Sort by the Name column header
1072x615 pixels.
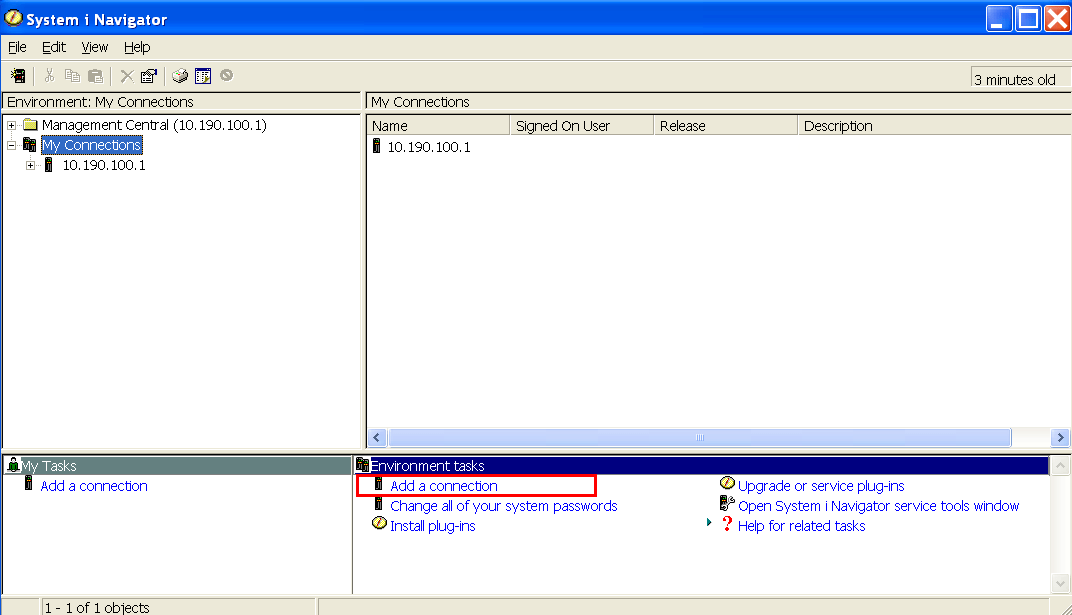coord(438,126)
